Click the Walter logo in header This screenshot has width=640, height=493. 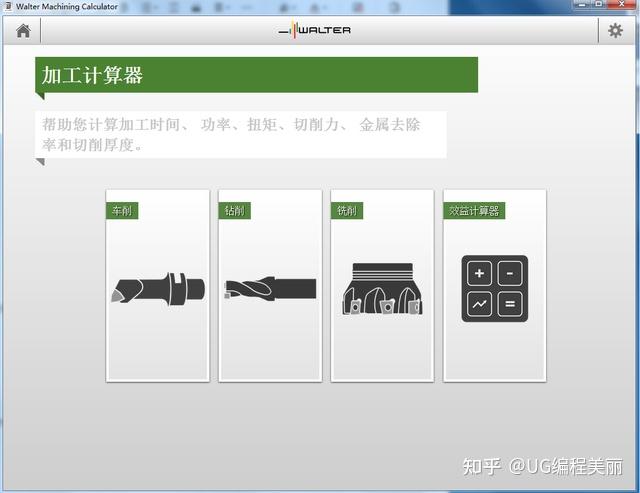click(314, 29)
